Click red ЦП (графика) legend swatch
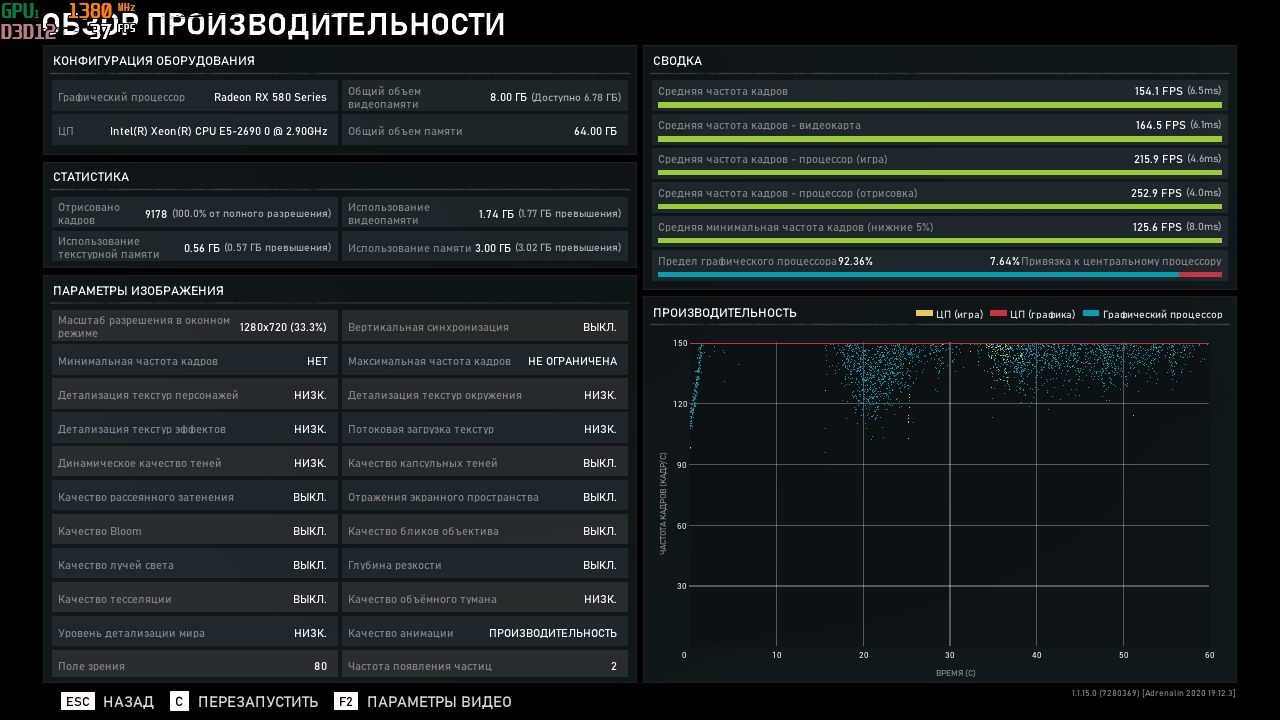 pos(997,314)
